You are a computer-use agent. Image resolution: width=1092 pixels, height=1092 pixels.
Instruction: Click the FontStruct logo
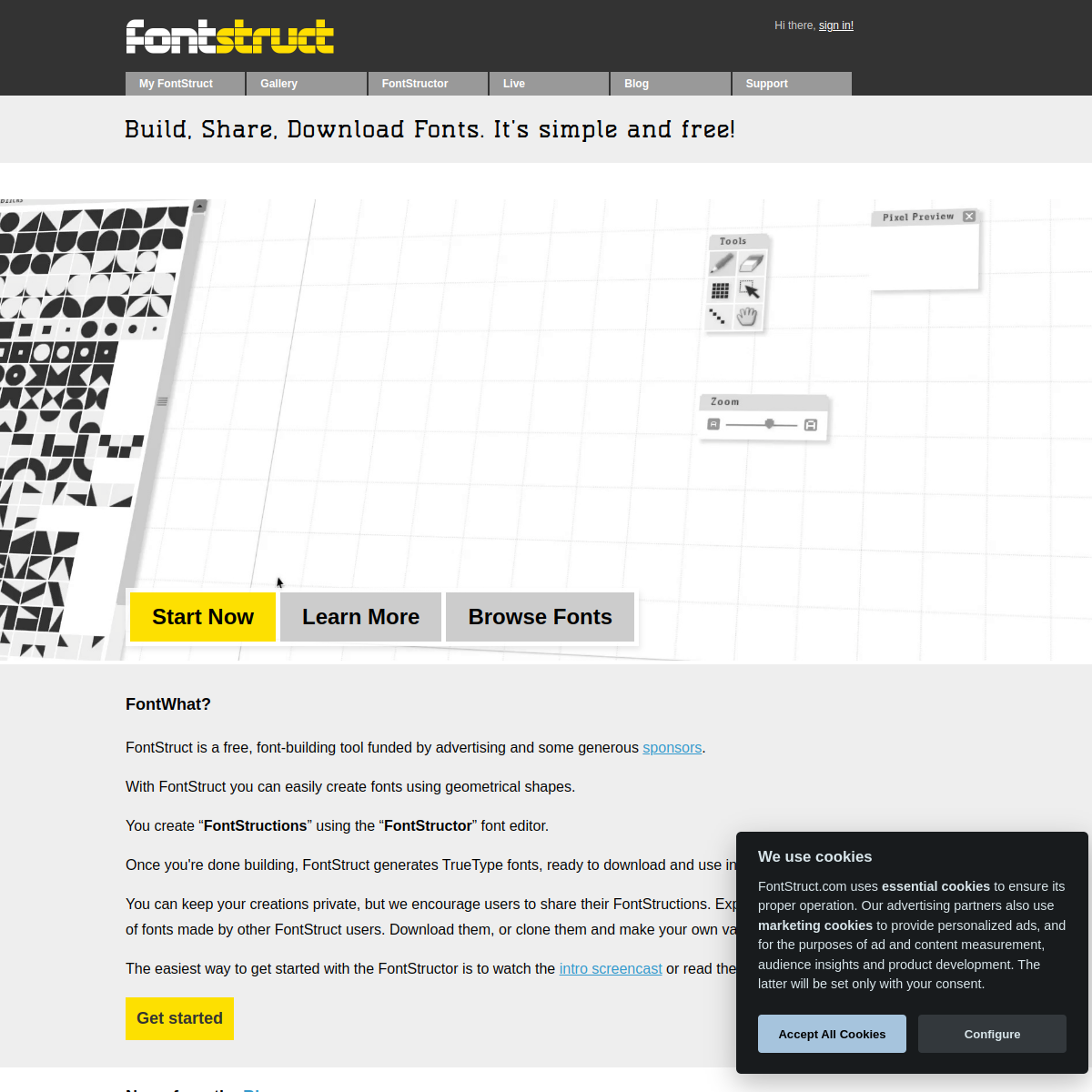coord(229,35)
